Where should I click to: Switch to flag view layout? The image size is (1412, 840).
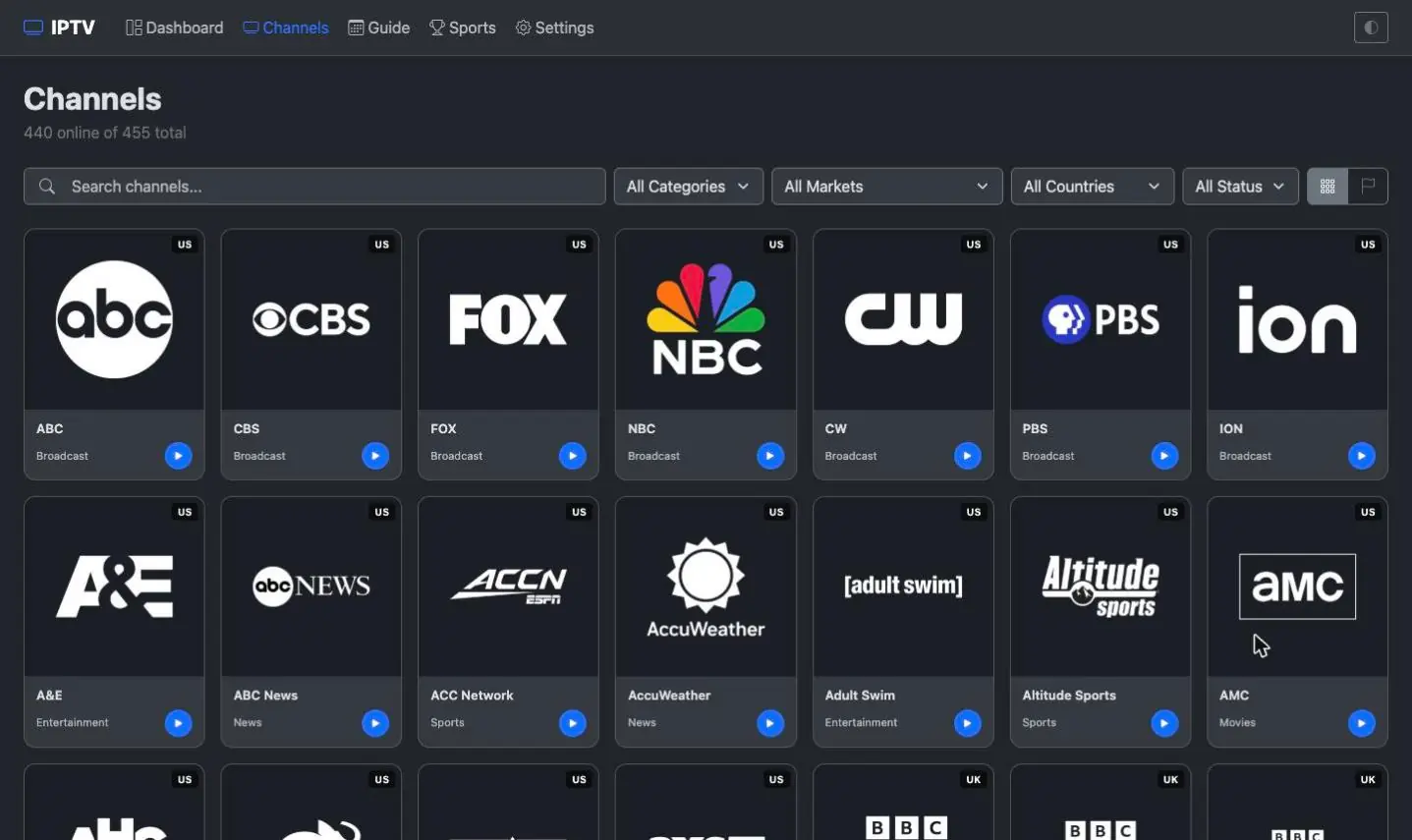click(x=1368, y=187)
